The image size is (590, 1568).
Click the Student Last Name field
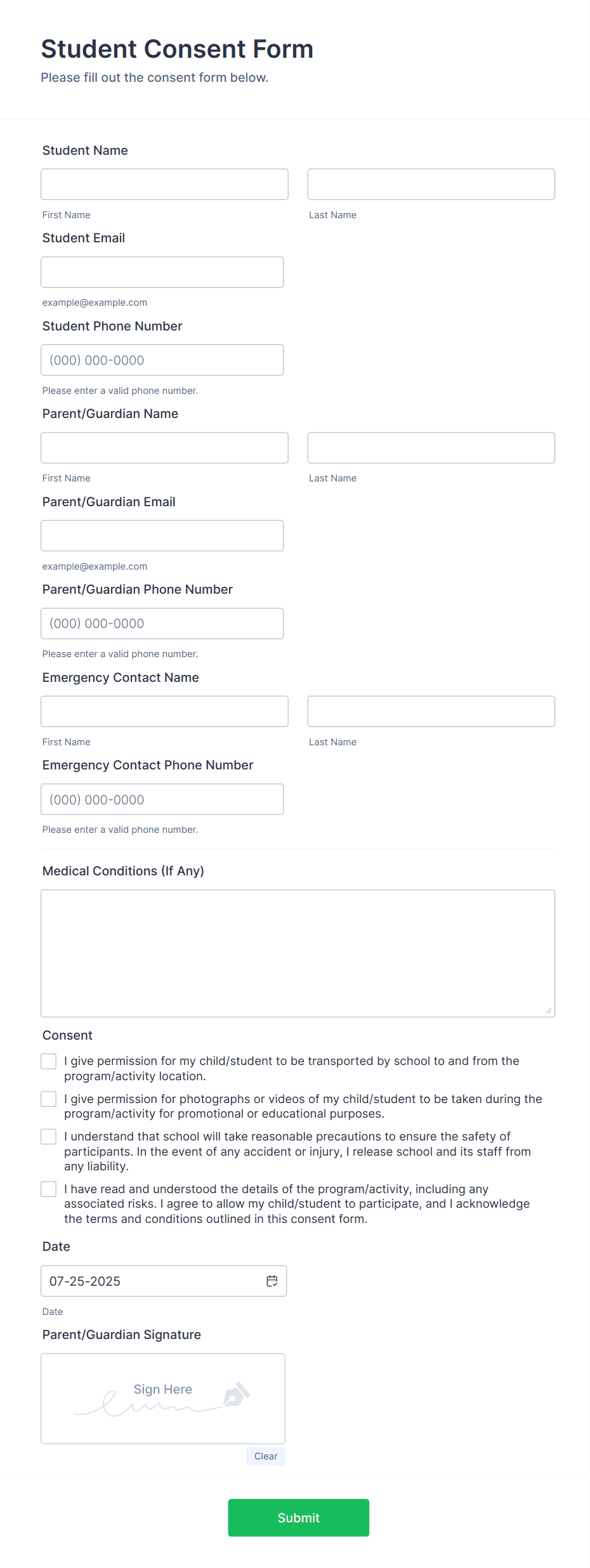(431, 184)
